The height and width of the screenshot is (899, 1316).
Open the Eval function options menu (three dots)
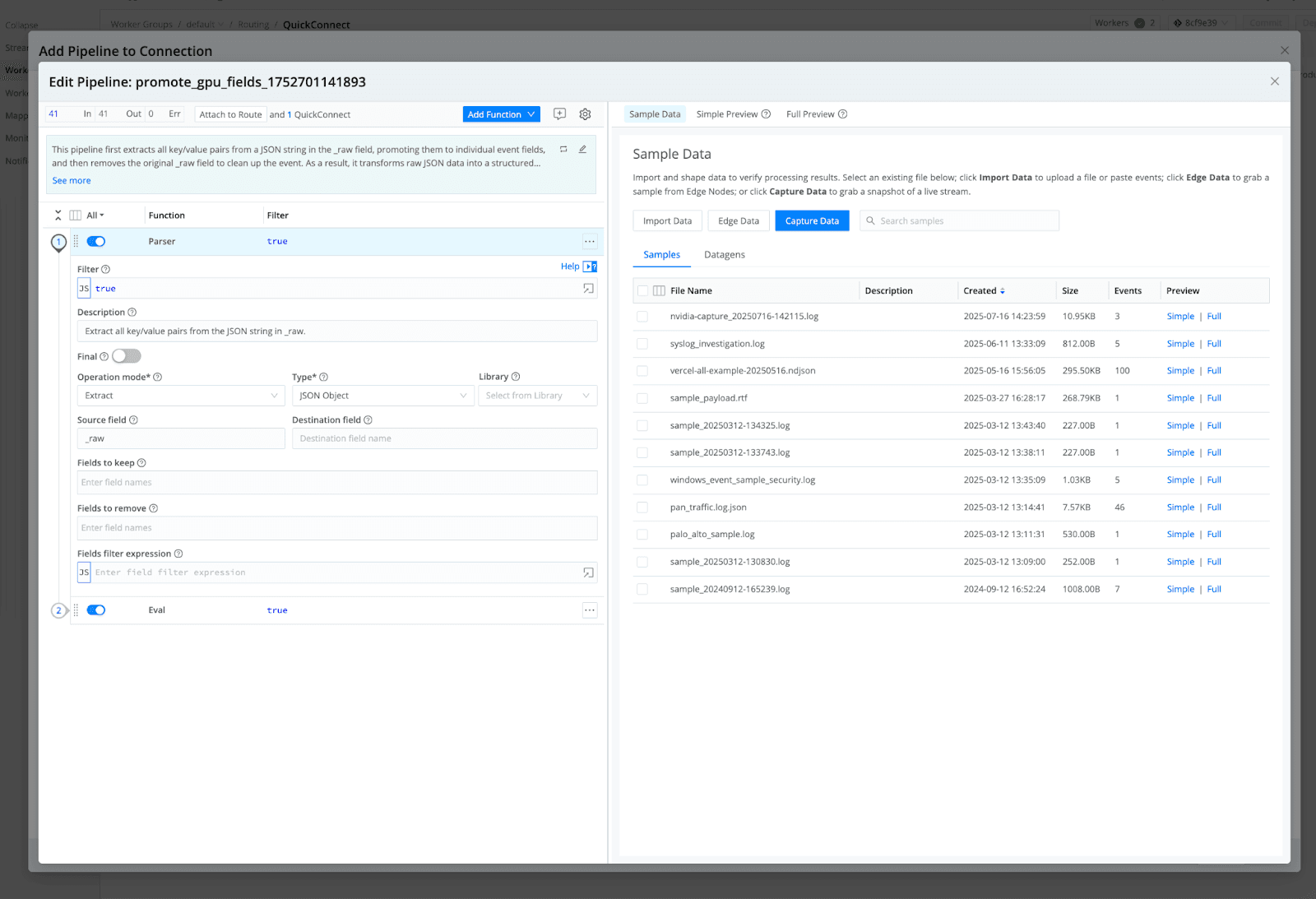coord(590,610)
